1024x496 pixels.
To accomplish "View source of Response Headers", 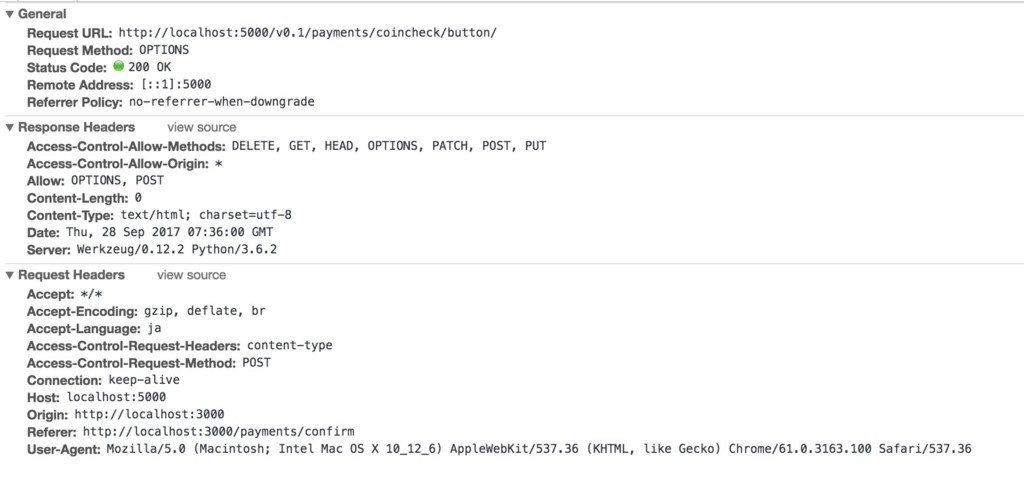I will pyautogui.click(x=202, y=127).
